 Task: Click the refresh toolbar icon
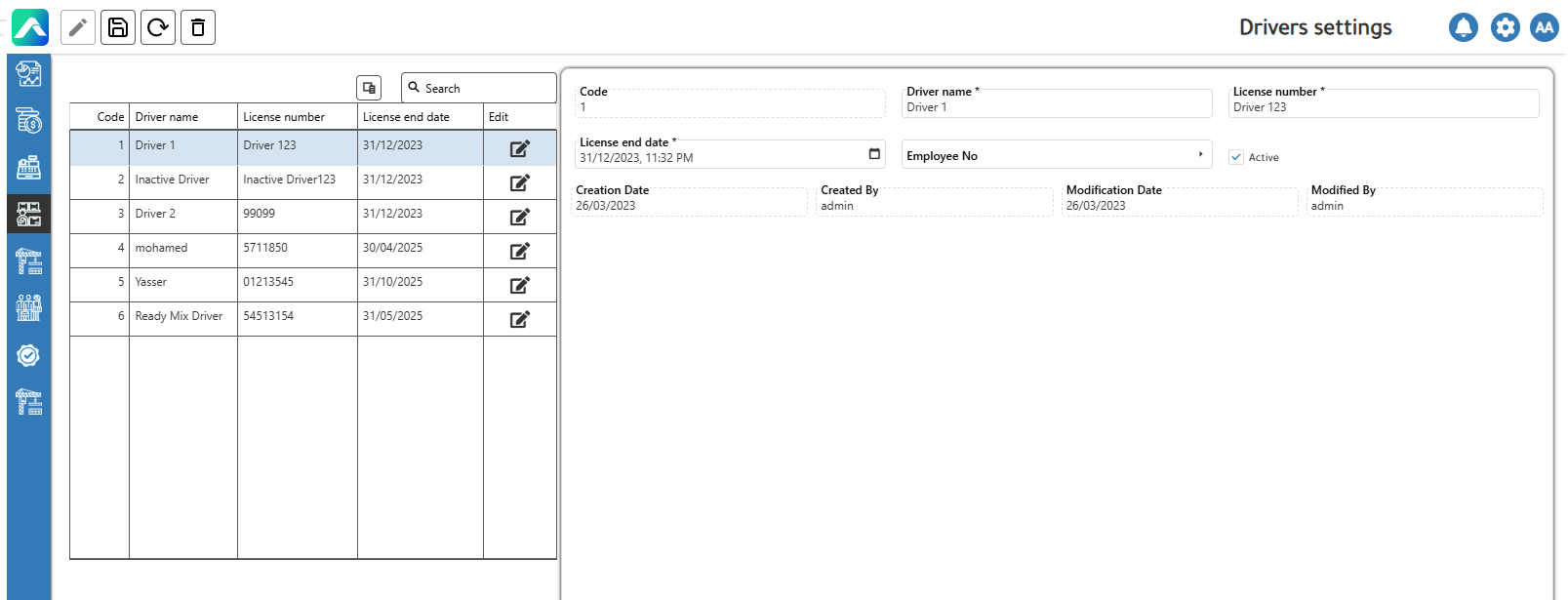click(x=158, y=27)
